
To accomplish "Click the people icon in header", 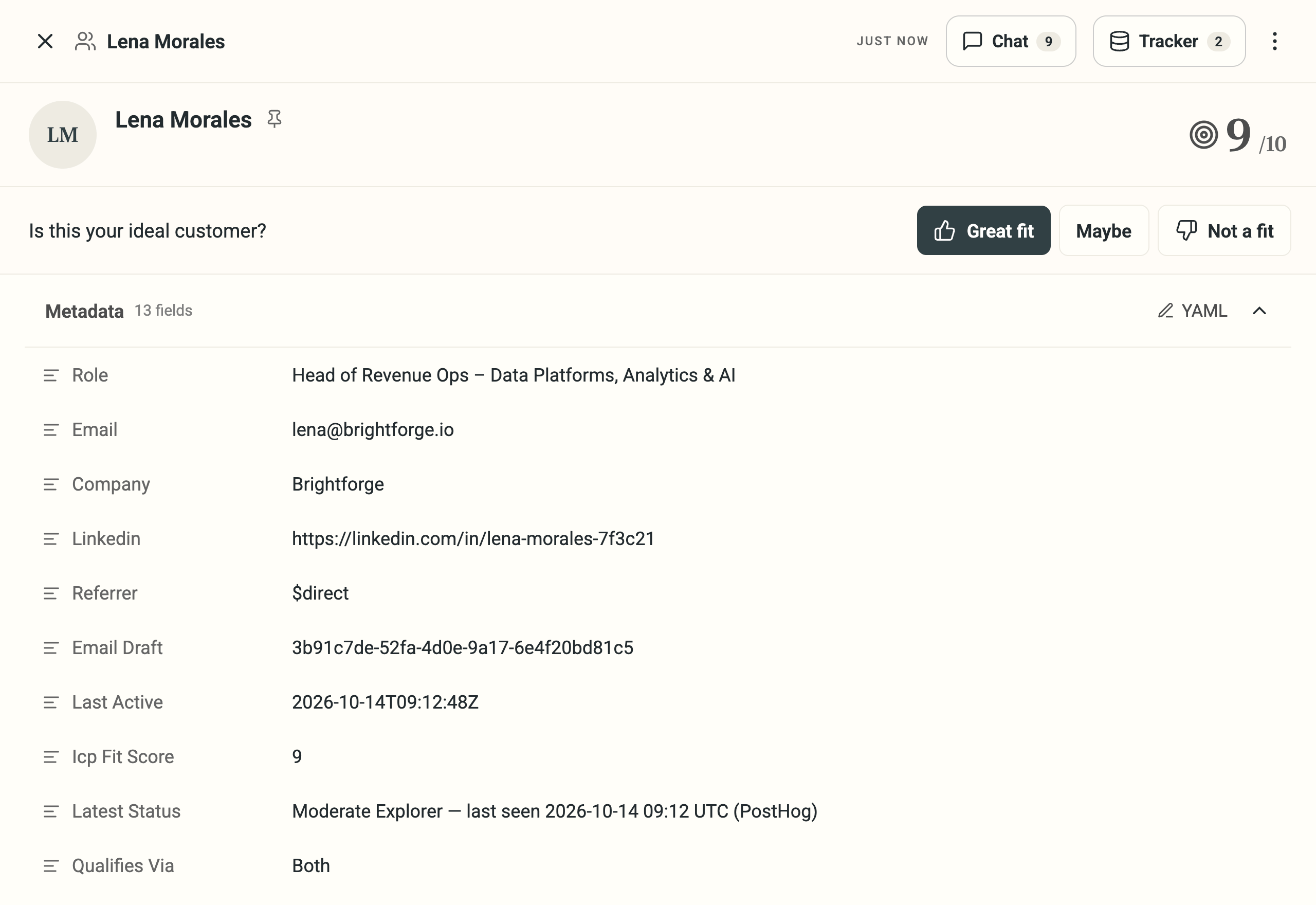I will pyautogui.click(x=85, y=42).
